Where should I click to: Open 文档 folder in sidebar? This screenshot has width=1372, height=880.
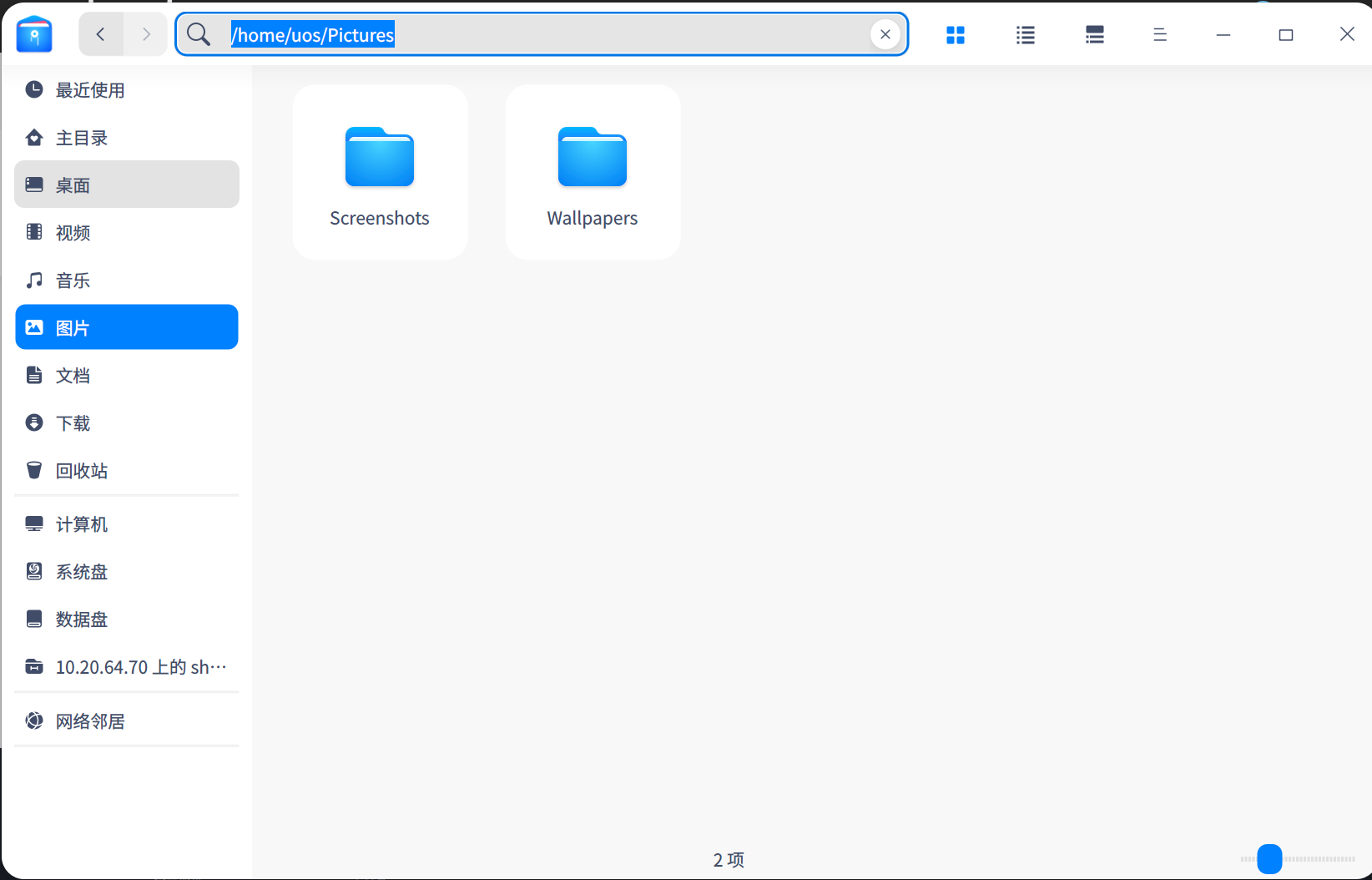127,375
